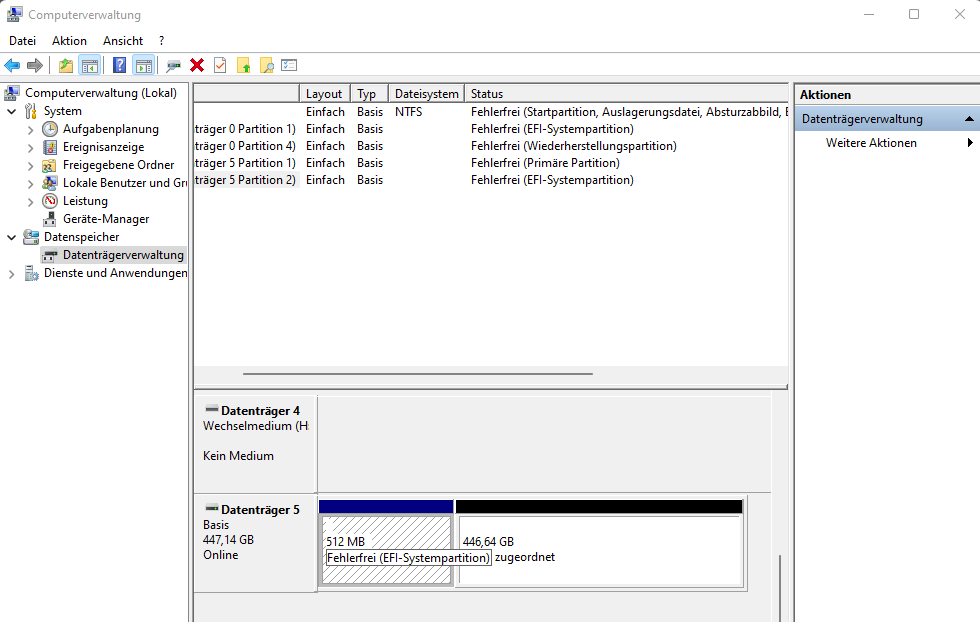980x622 pixels.
Task: Click the Geräte-Manager device icon
Action: [50, 219]
